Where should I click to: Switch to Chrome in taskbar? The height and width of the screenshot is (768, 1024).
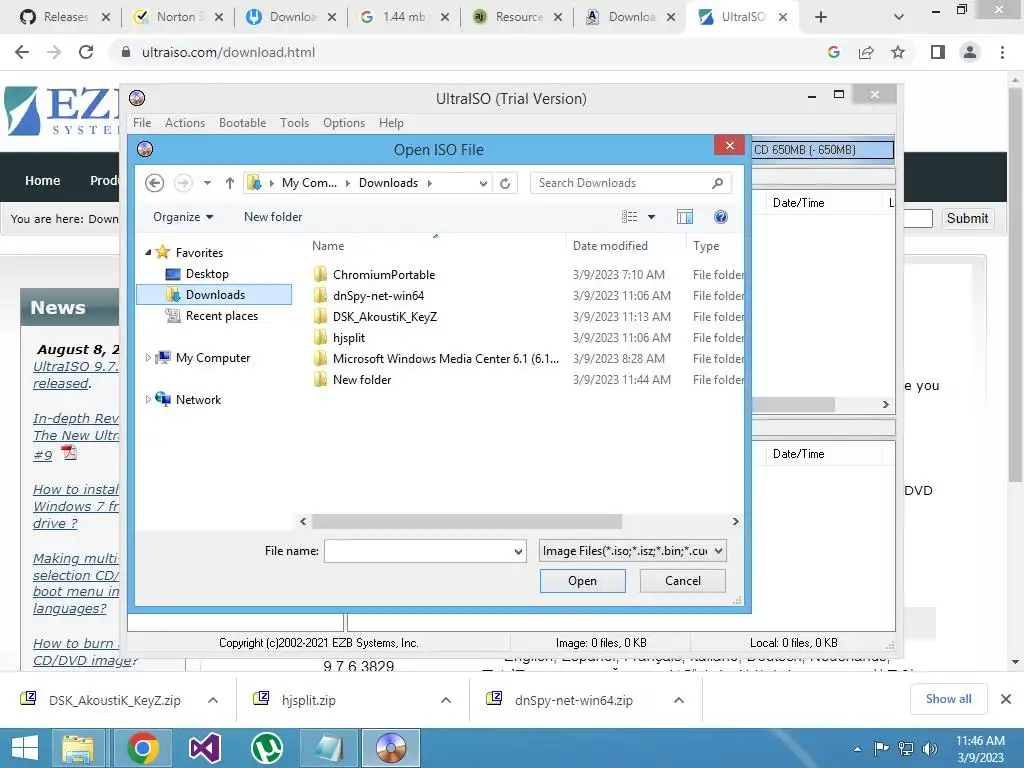pyautogui.click(x=143, y=748)
